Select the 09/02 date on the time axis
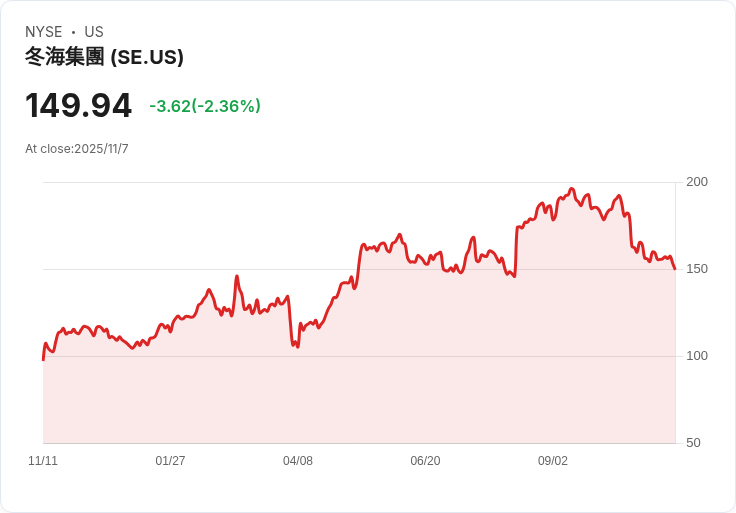 [x=553, y=461]
